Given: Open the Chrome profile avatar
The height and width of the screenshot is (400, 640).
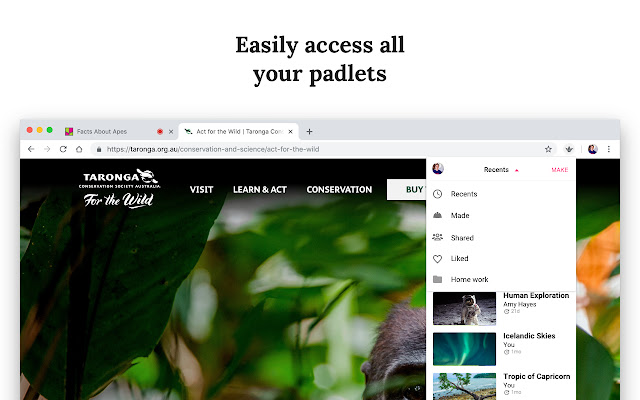Looking at the screenshot, I should click(x=593, y=149).
